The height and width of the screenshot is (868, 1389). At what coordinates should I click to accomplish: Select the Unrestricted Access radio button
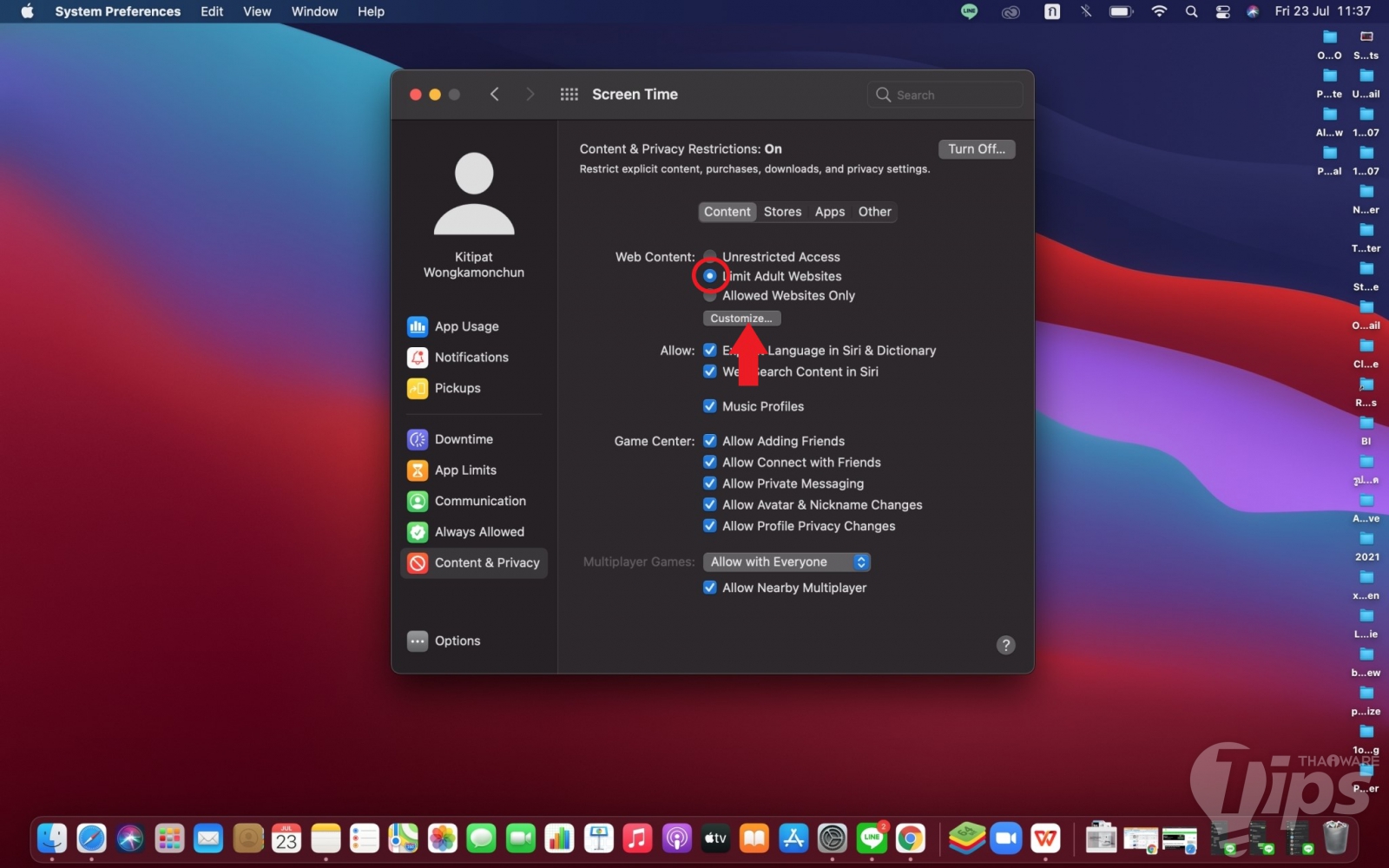coord(710,256)
